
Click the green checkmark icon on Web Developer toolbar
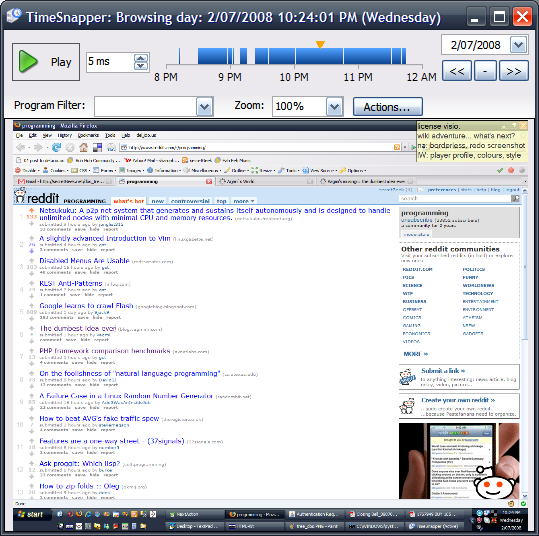(500, 170)
